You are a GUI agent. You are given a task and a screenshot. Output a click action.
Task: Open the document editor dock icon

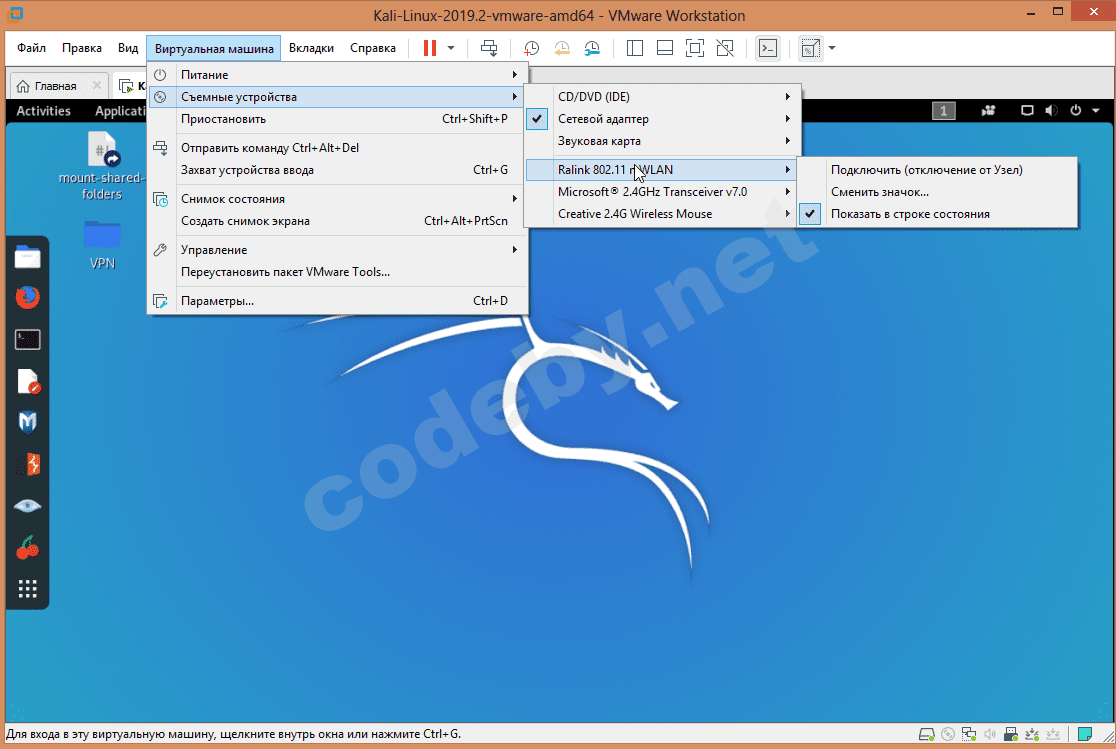coord(27,382)
